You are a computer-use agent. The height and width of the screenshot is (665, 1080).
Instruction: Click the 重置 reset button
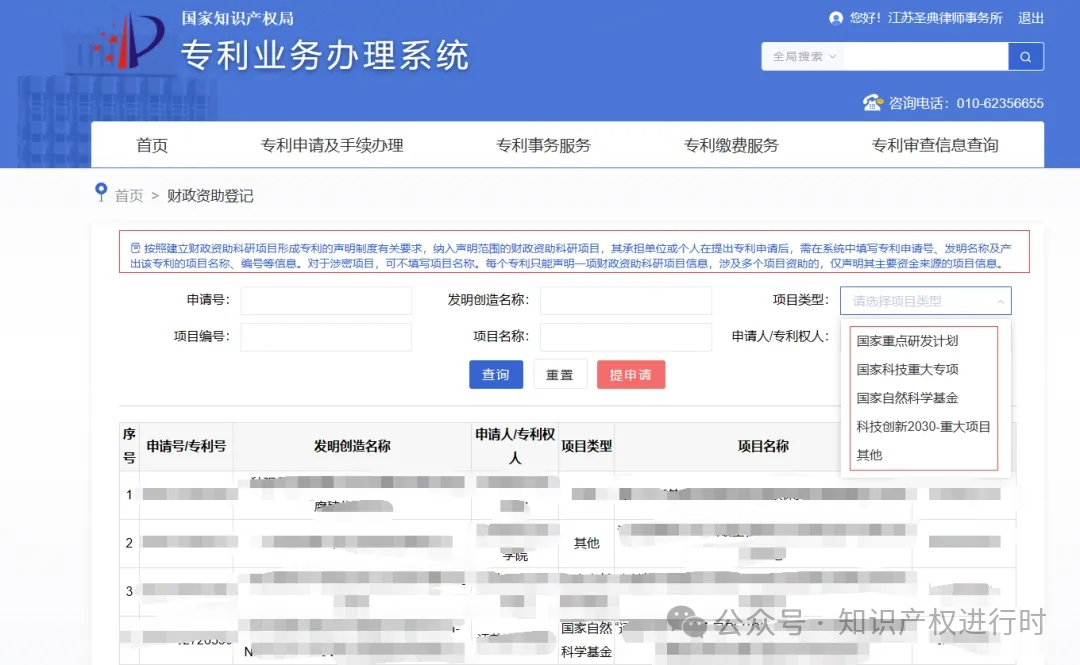point(560,374)
